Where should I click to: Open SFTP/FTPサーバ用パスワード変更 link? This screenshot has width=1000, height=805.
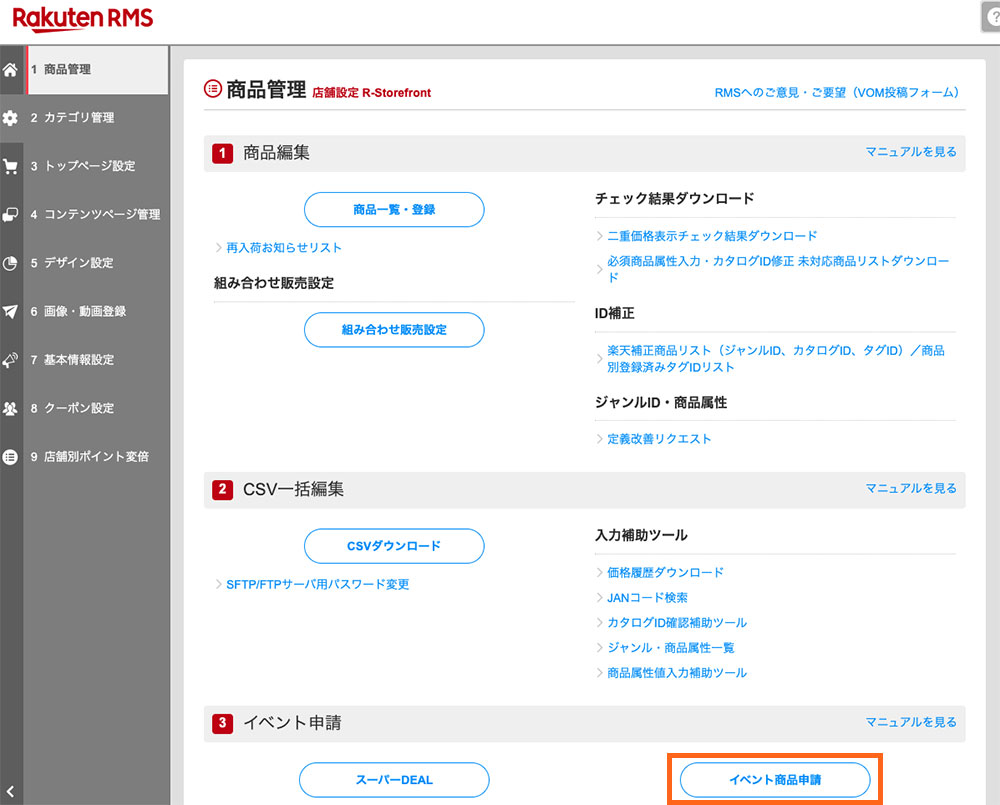318,584
